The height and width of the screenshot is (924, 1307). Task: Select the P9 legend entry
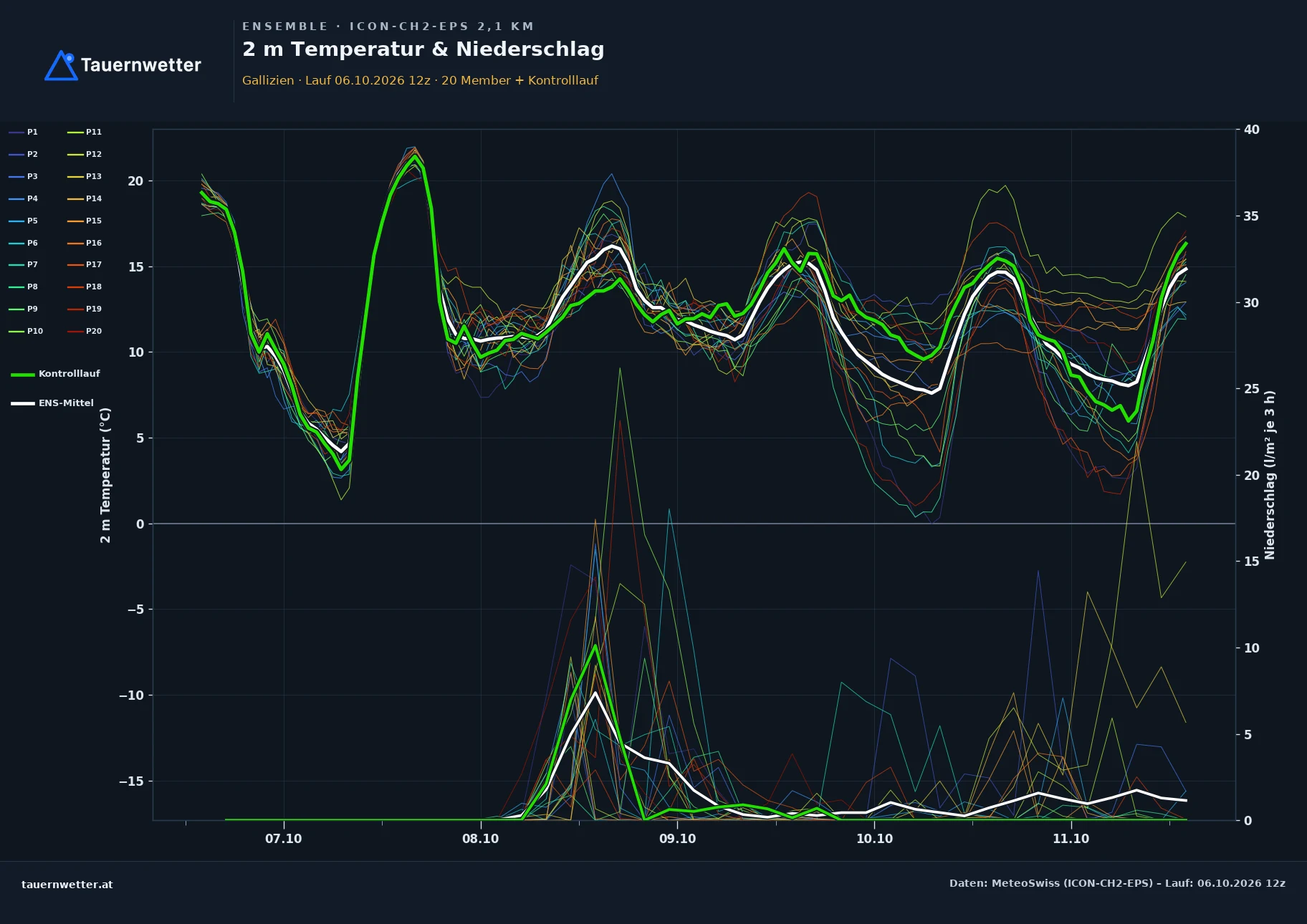click(x=24, y=309)
